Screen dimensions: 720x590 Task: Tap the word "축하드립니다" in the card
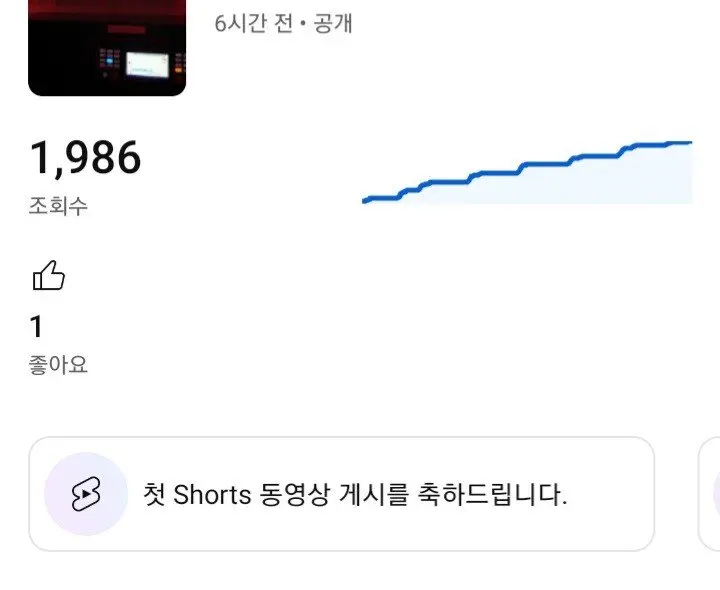tap(508, 494)
